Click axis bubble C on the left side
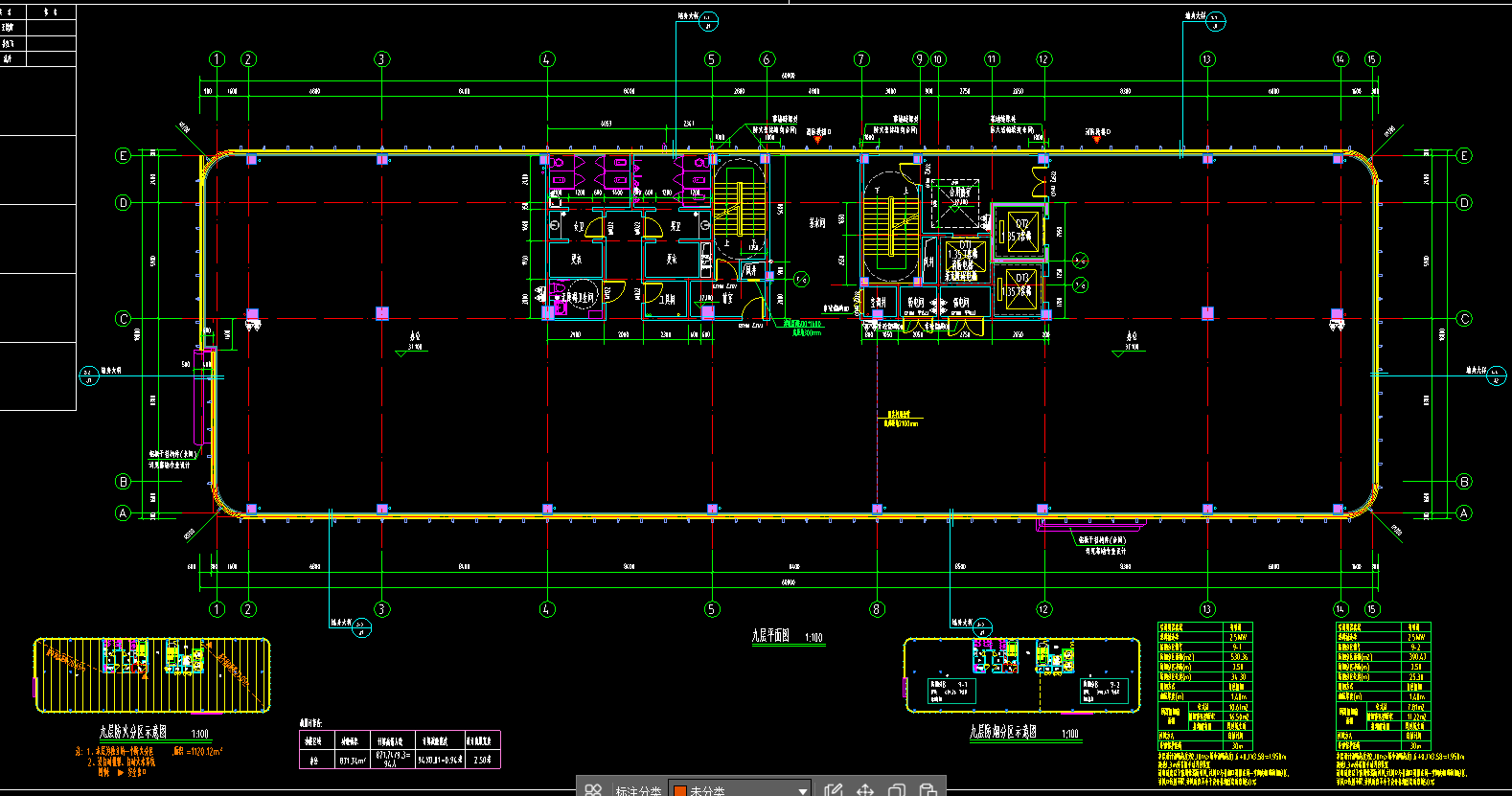1512x796 pixels. pos(123,319)
